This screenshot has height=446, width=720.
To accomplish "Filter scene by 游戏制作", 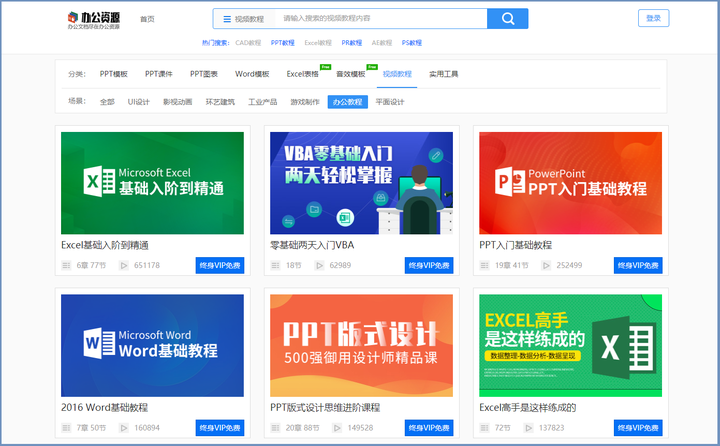I will tap(305, 102).
